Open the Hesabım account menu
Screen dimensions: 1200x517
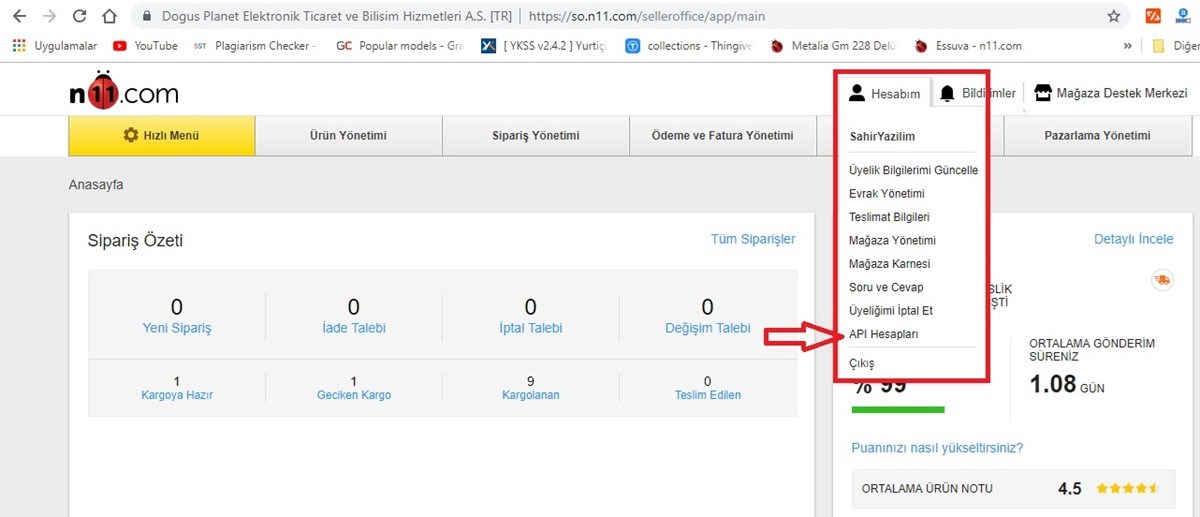pos(884,93)
